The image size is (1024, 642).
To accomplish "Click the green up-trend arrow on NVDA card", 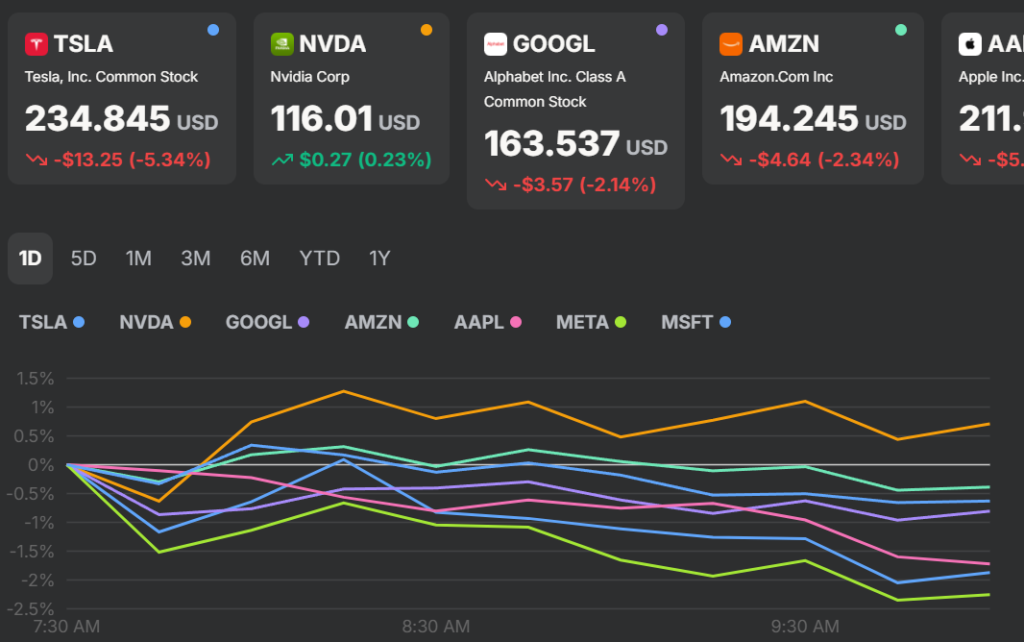I will click(x=282, y=160).
